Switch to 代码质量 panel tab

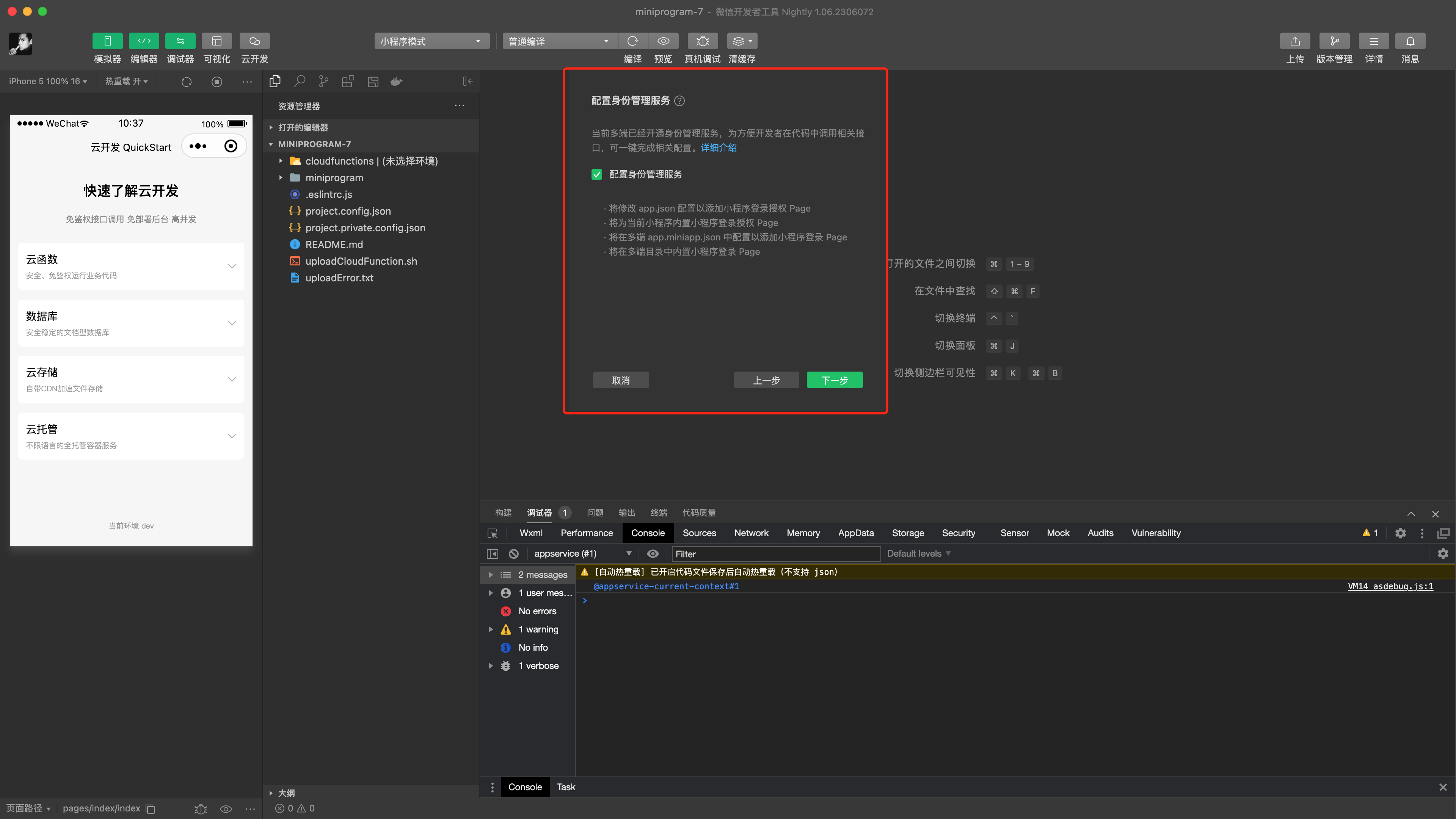pos(698,513)
